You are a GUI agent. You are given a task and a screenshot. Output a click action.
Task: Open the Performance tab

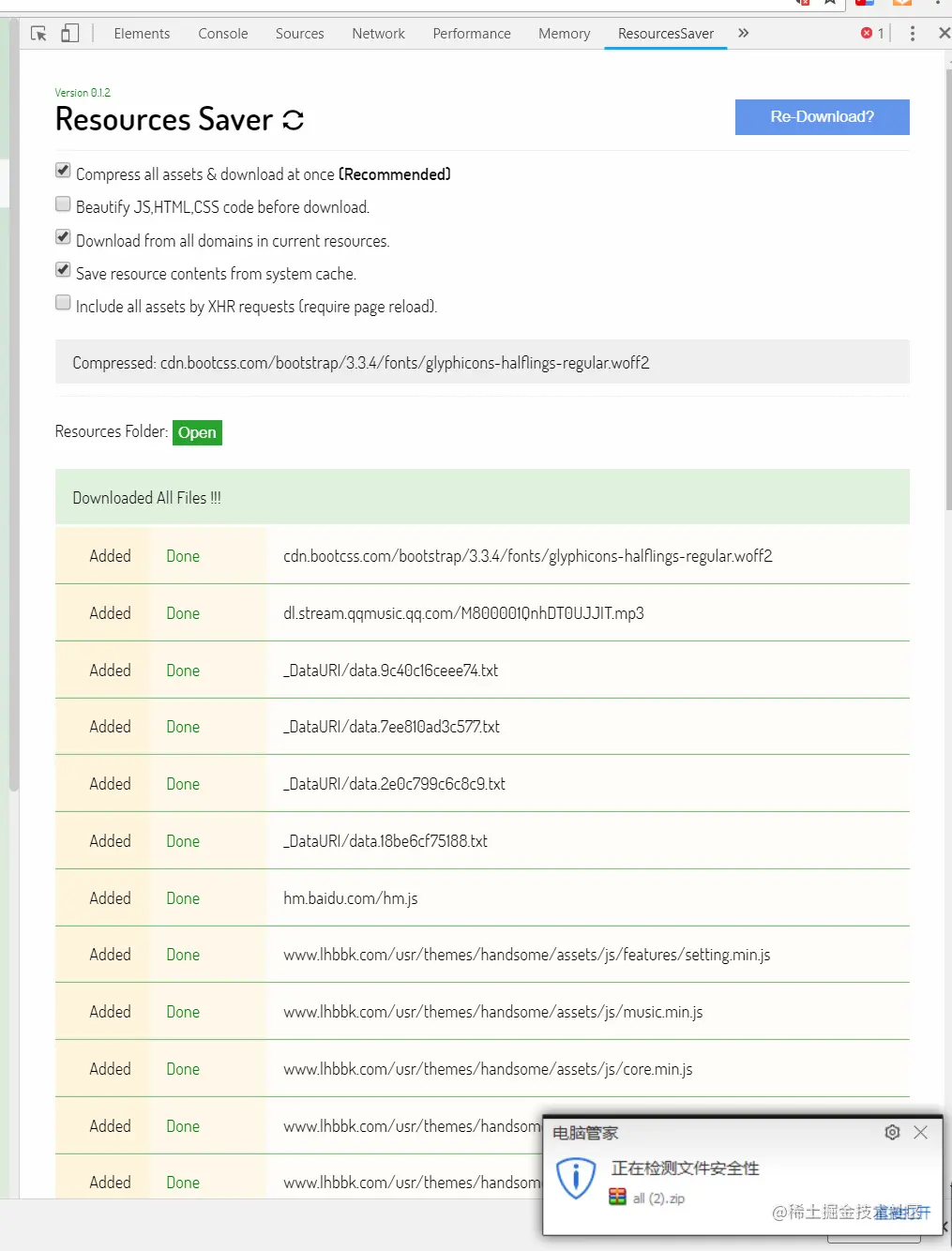pos(472,34)
